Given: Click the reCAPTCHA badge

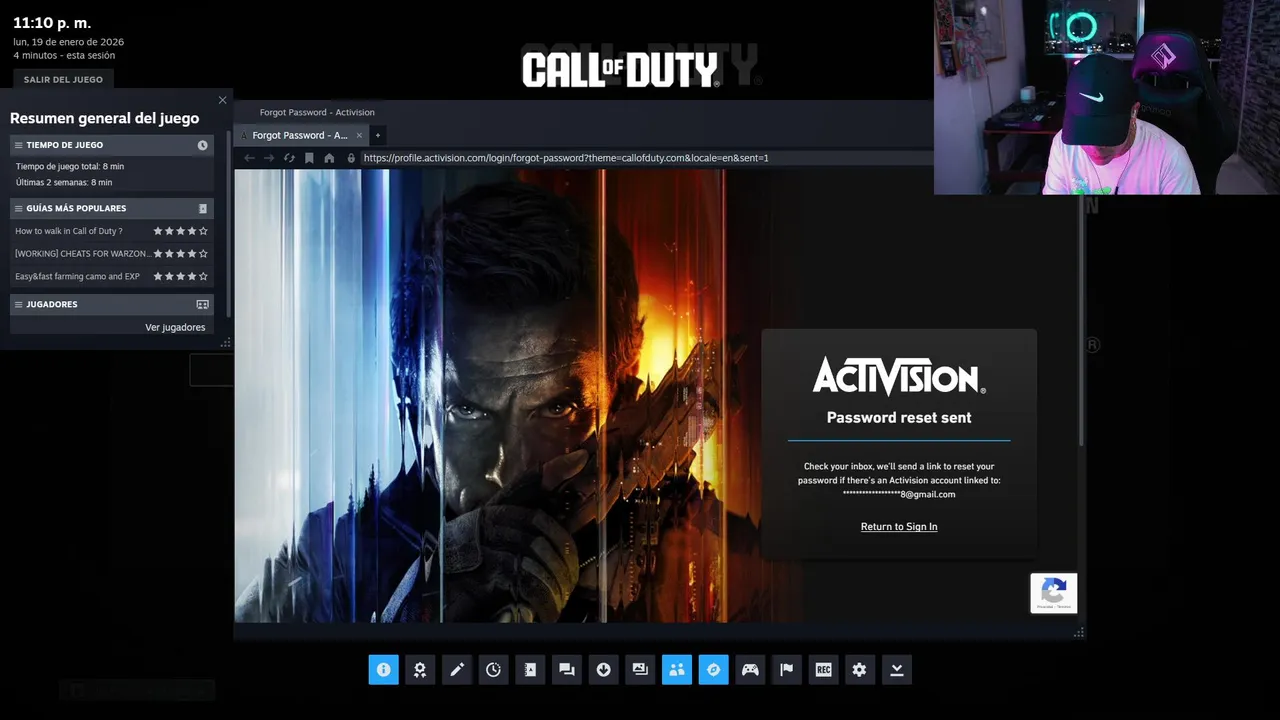Looking at the screenshot, I should [1054, 593].
